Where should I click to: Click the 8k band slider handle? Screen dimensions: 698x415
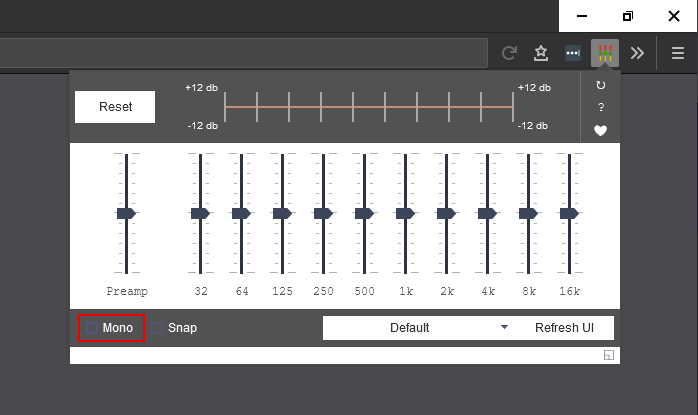point(528,213)
